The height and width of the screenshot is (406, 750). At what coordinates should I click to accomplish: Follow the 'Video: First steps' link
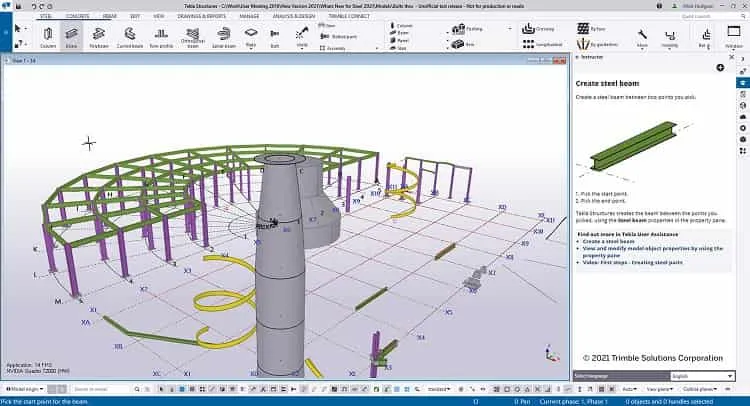(632, 263)
